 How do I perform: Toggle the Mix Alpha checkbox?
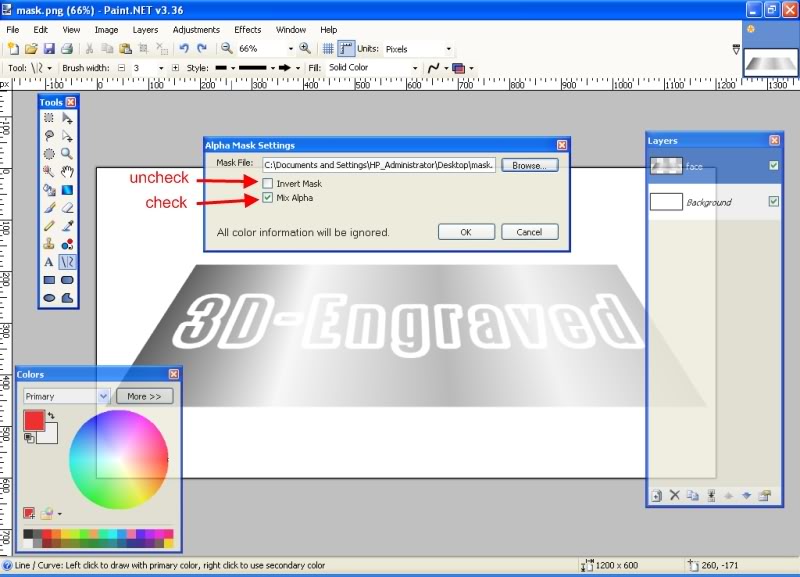tap(267, 198)
